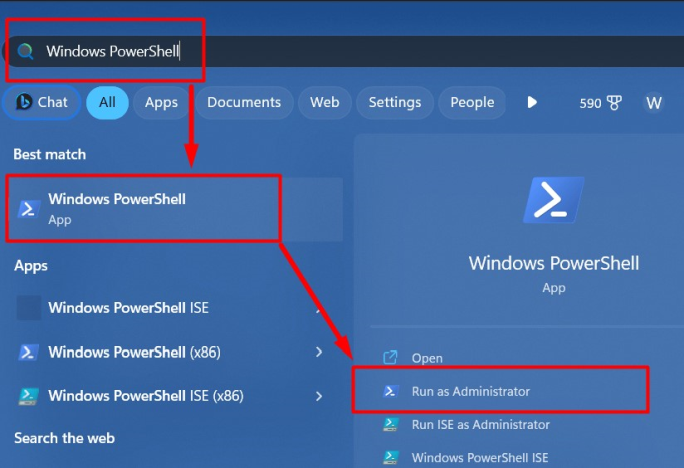Open the rewards trophy icon showing 590

pyautogui.click(x=615, y=103)
